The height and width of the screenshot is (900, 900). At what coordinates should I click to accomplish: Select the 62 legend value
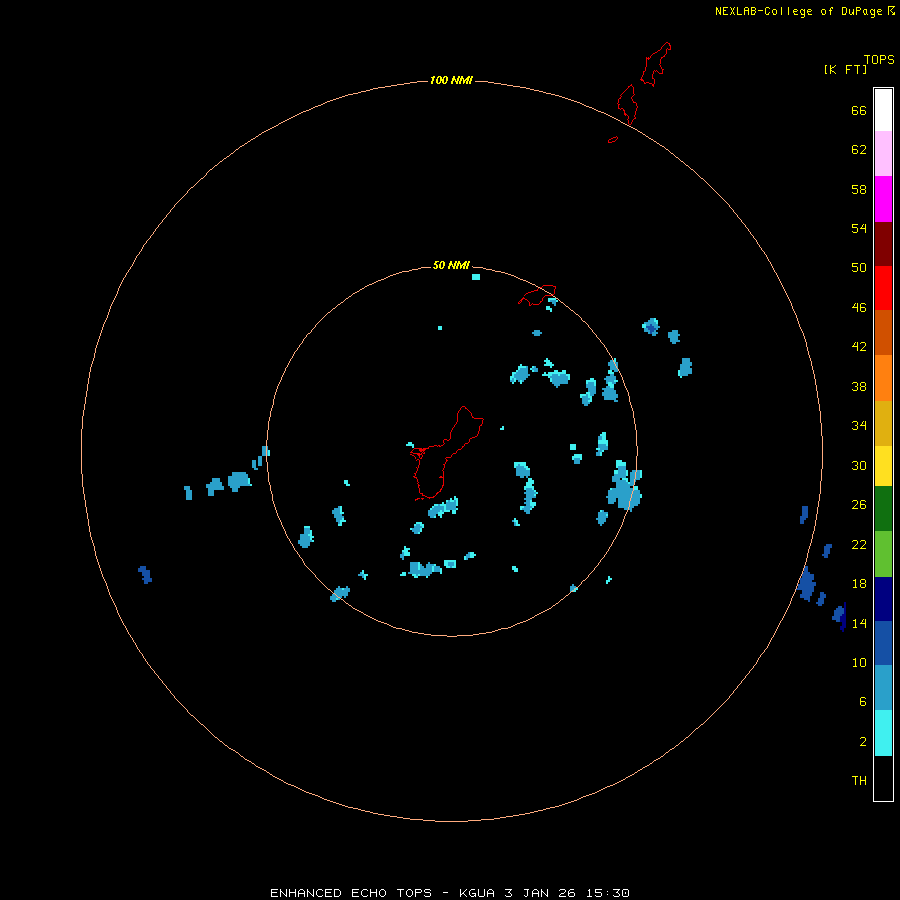859,150
